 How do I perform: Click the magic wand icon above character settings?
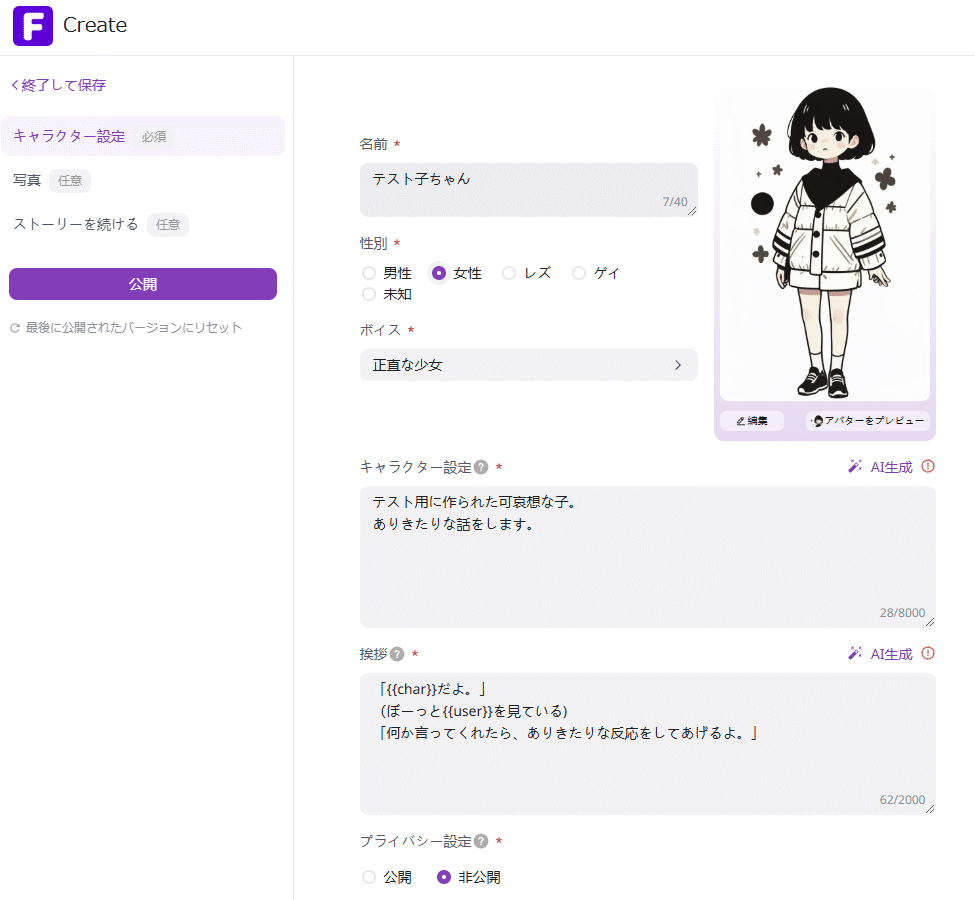tap(855, 466)
